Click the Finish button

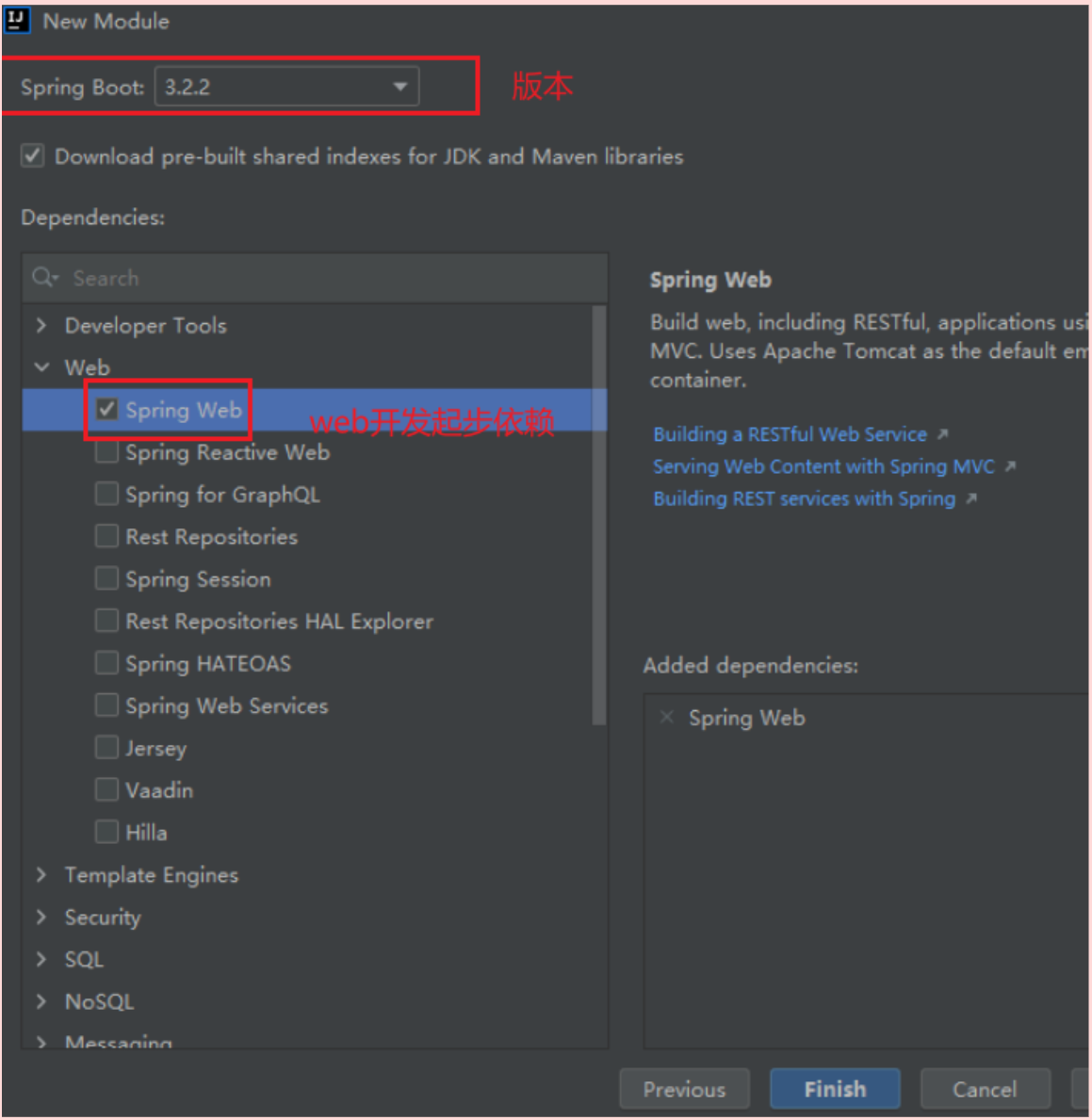[x=834, y=1088]
